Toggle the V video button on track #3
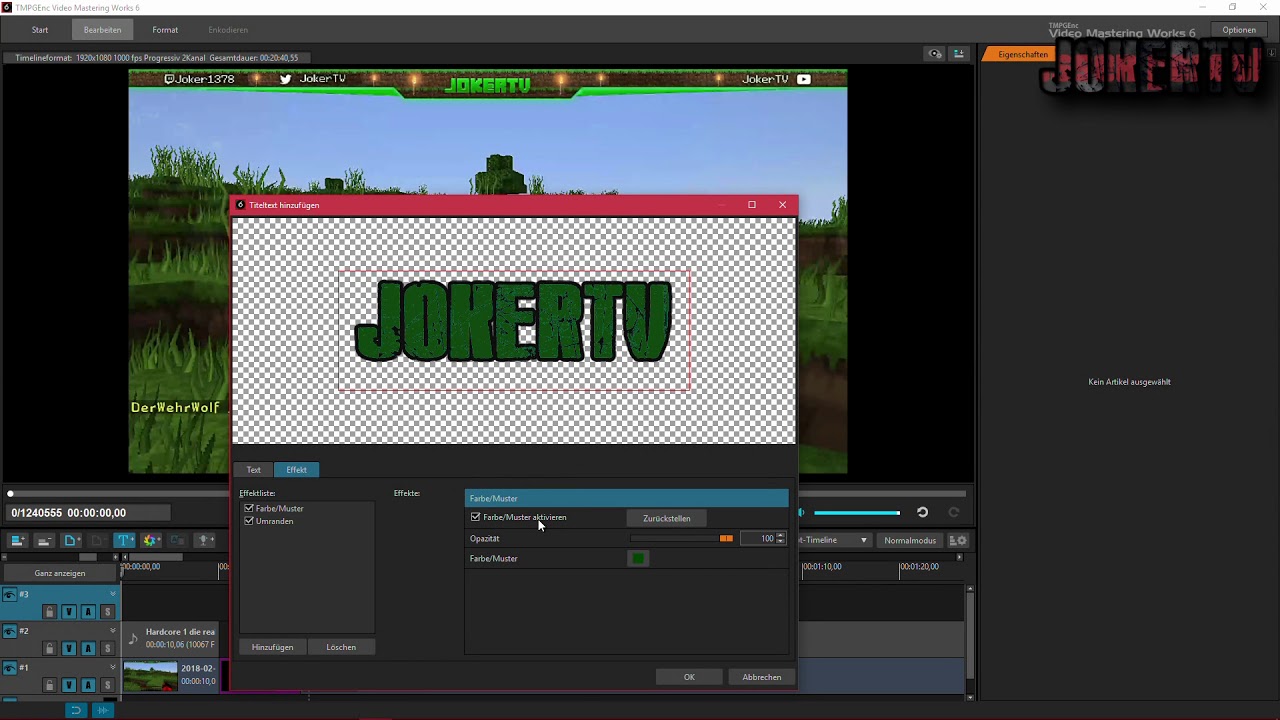1280x720 pixels. click(x=68, y=612)
